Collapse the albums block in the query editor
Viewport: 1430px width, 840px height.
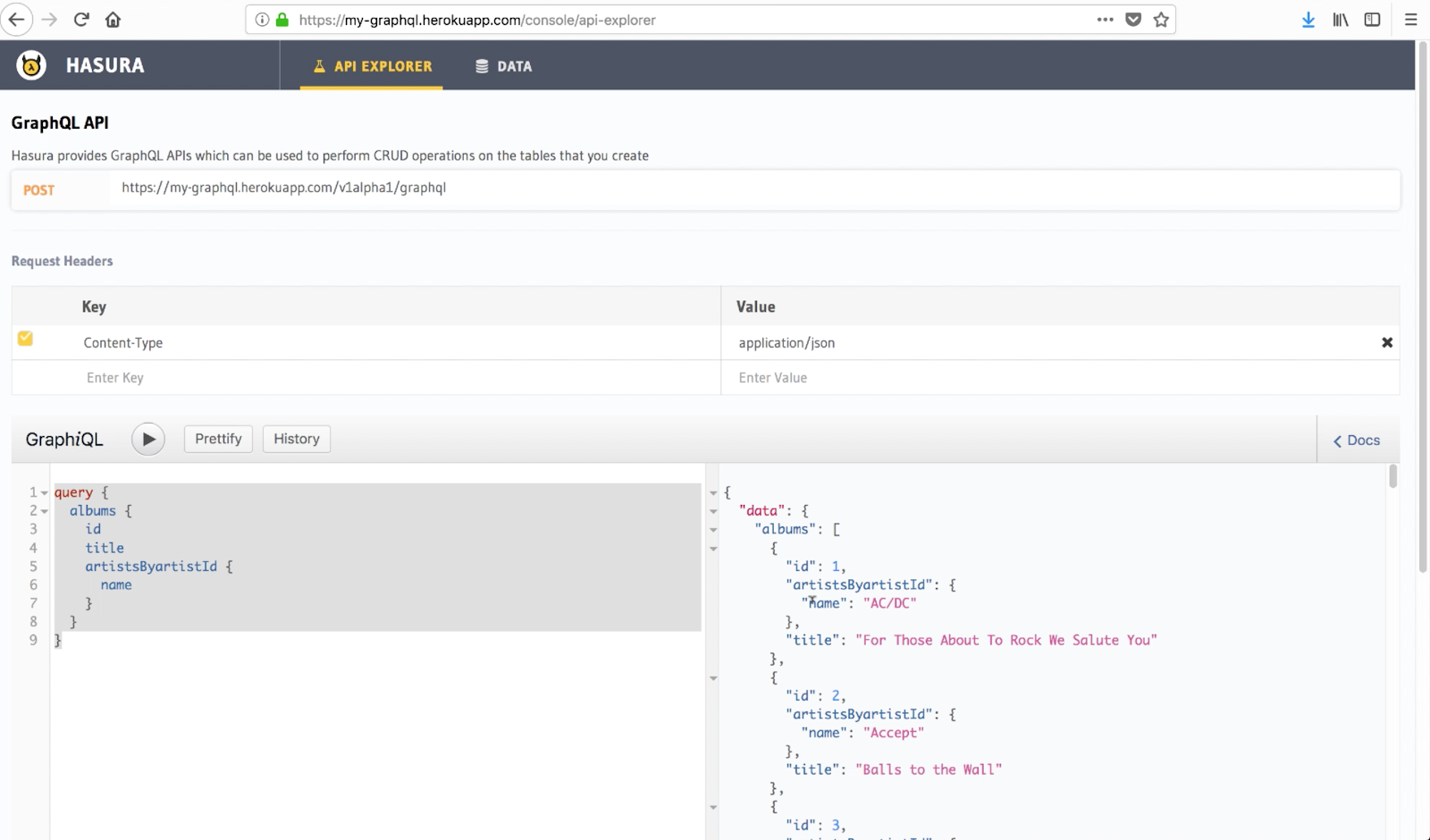click(42, 510)
